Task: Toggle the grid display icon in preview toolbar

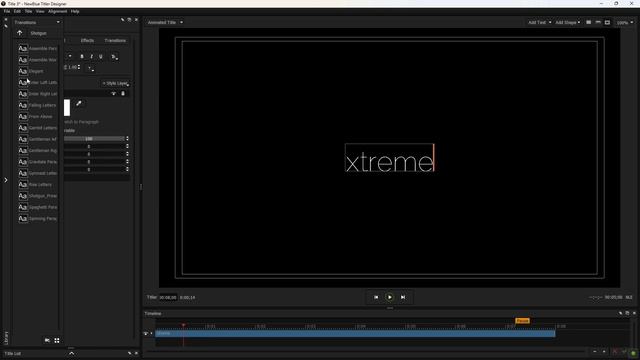Action: point(589,22)
